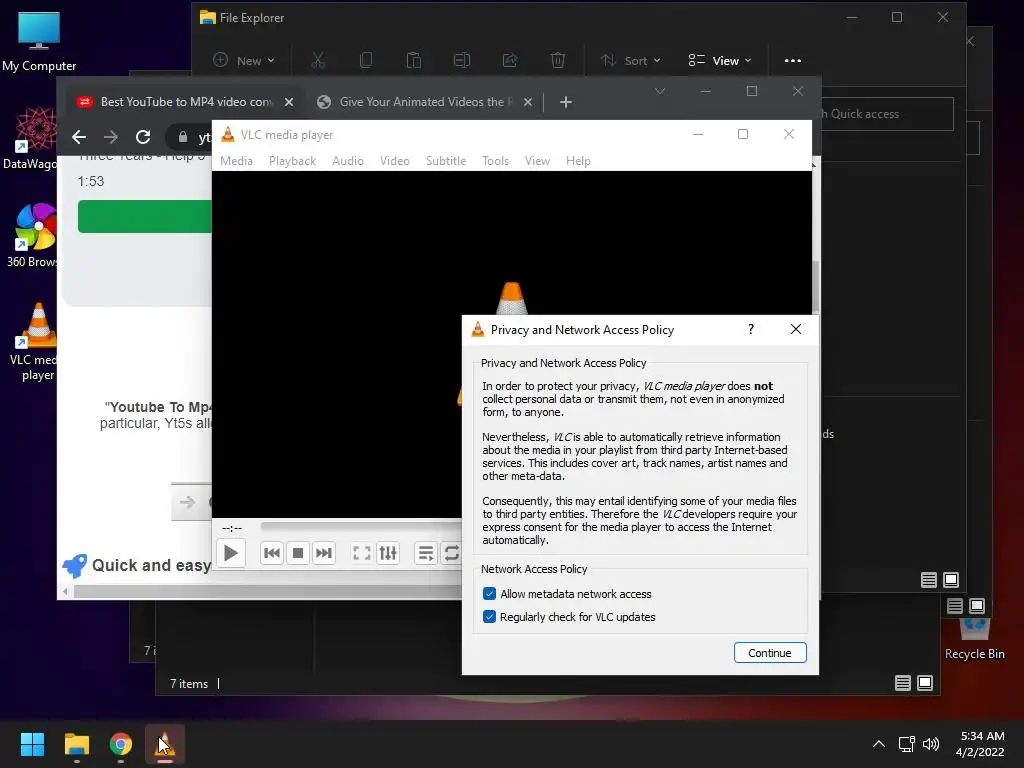
Task: Click the Quick access search field
Action: click(x=887, y=114)
